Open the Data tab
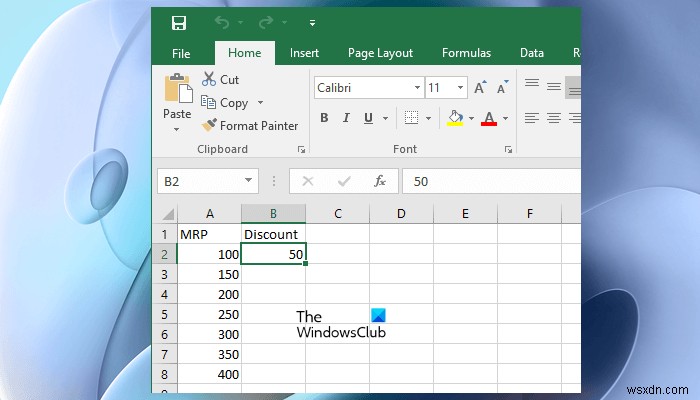 [532, 53]
